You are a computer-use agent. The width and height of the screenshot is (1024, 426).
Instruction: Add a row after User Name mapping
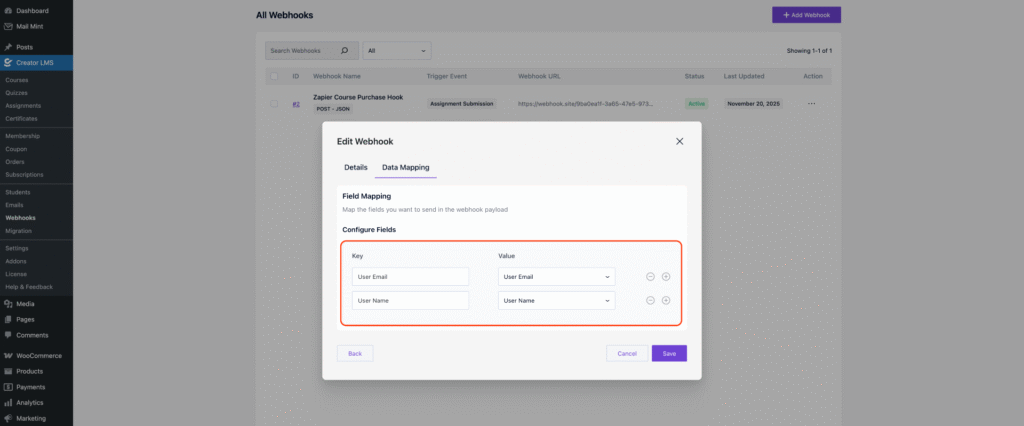coord(666,300)
